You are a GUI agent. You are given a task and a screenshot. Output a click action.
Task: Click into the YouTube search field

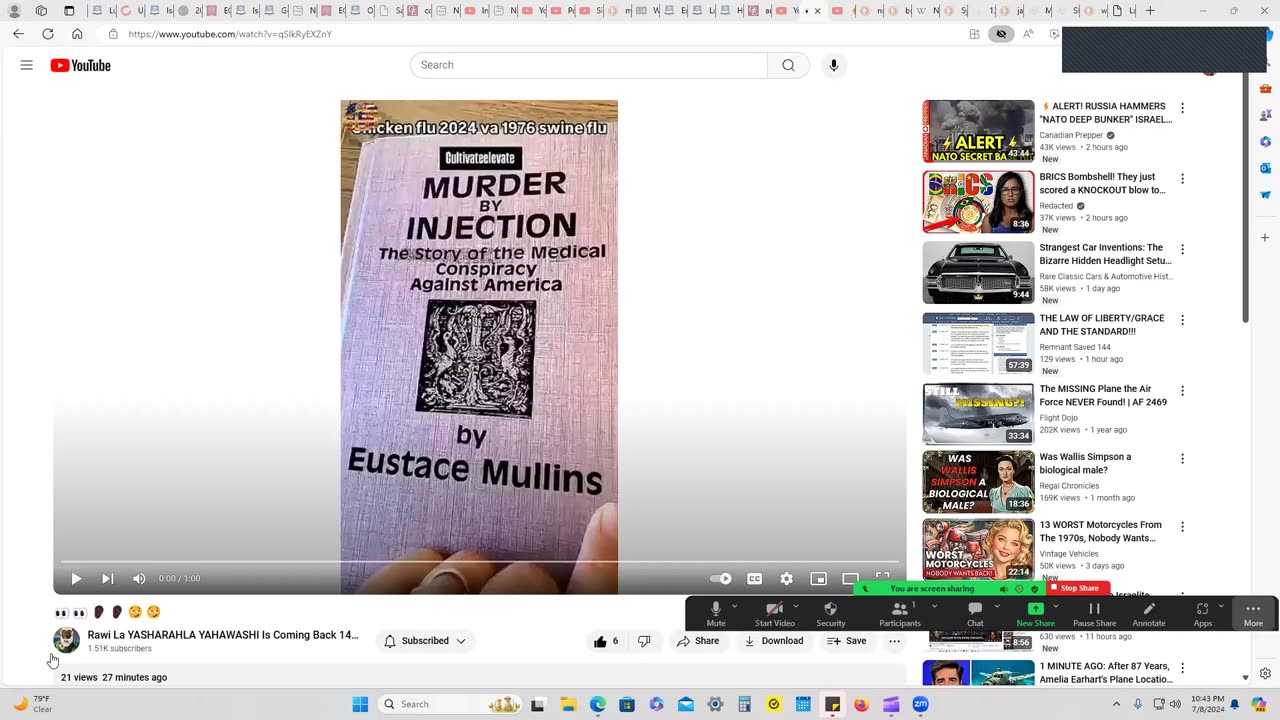pyautogui.click(x=589, y=65)
